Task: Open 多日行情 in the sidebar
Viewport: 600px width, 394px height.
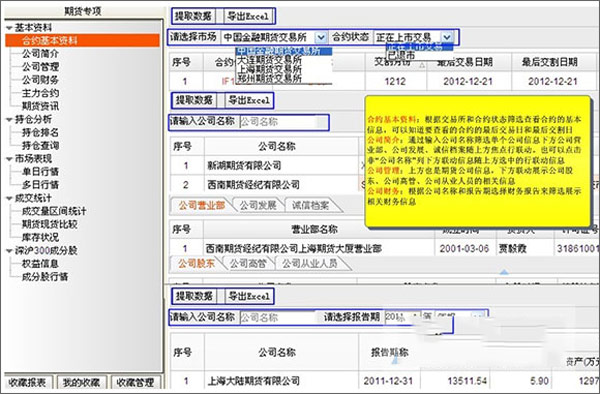Action: tap(40, 185)
